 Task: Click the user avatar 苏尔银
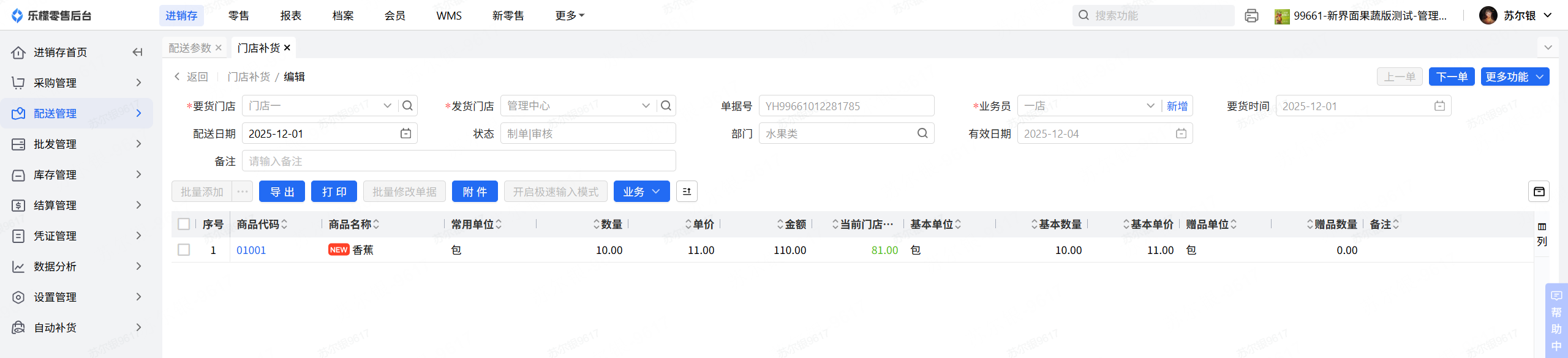click(1488, 16)
